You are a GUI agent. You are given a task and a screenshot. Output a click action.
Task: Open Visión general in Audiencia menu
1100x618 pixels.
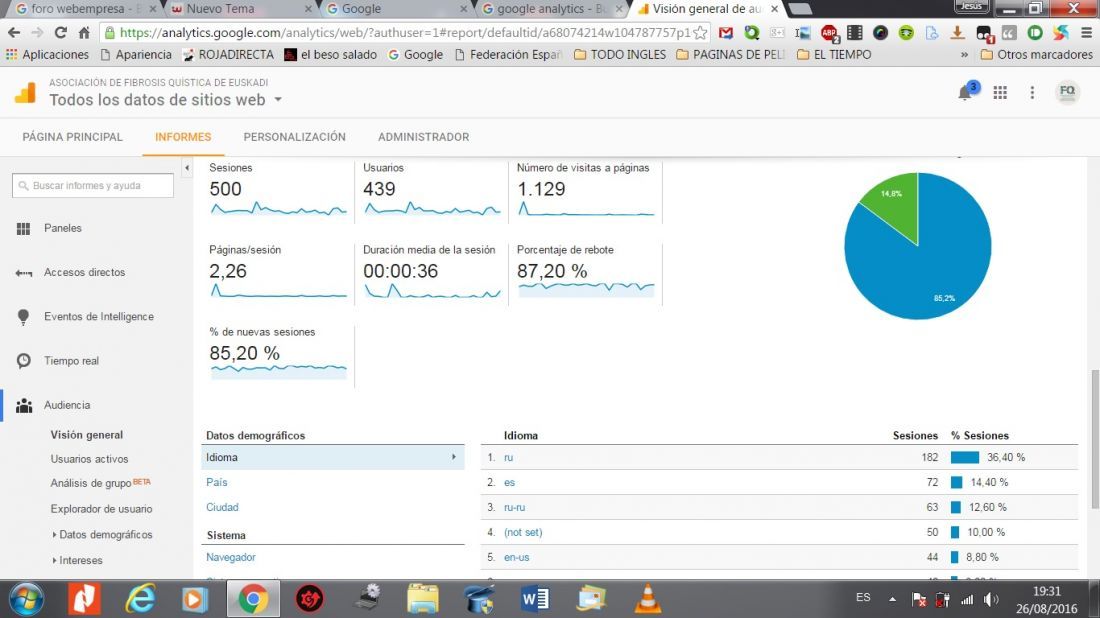(87, 435)
